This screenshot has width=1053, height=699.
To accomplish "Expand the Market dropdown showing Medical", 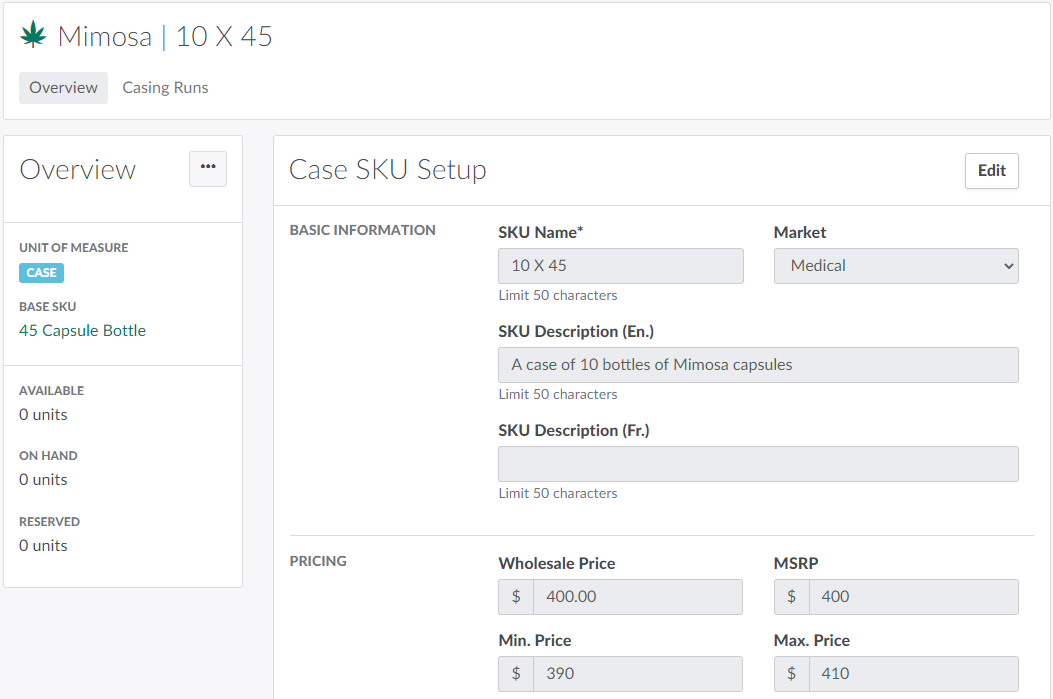I will 895,266.
